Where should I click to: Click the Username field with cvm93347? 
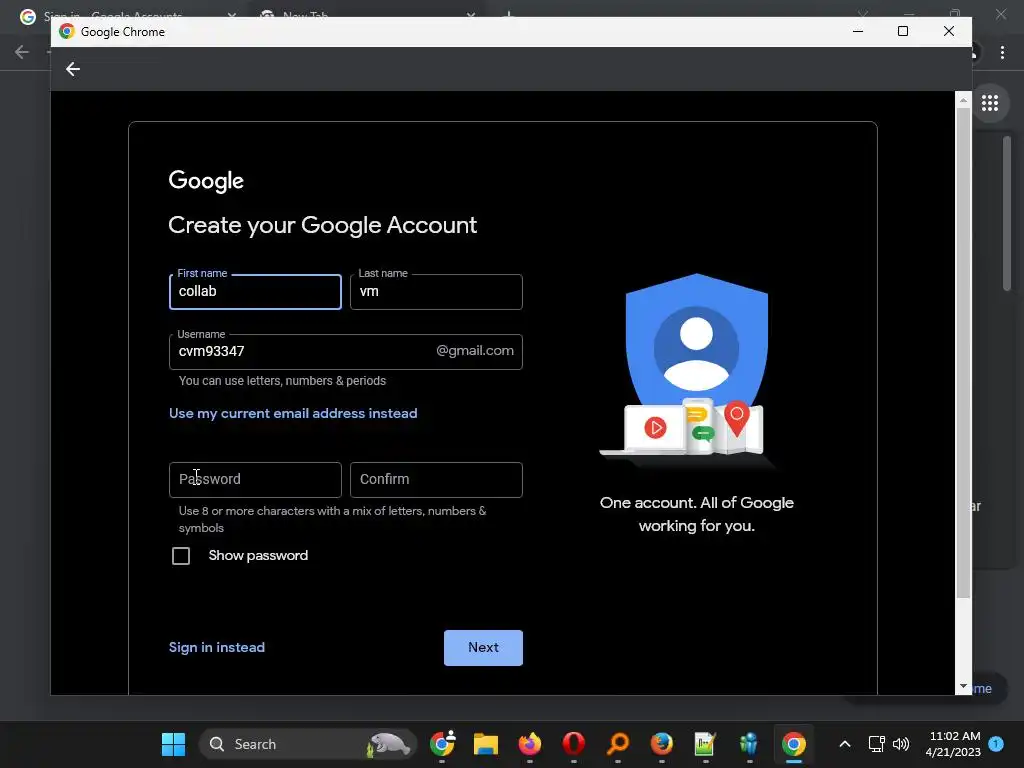[x=345, y=352]
